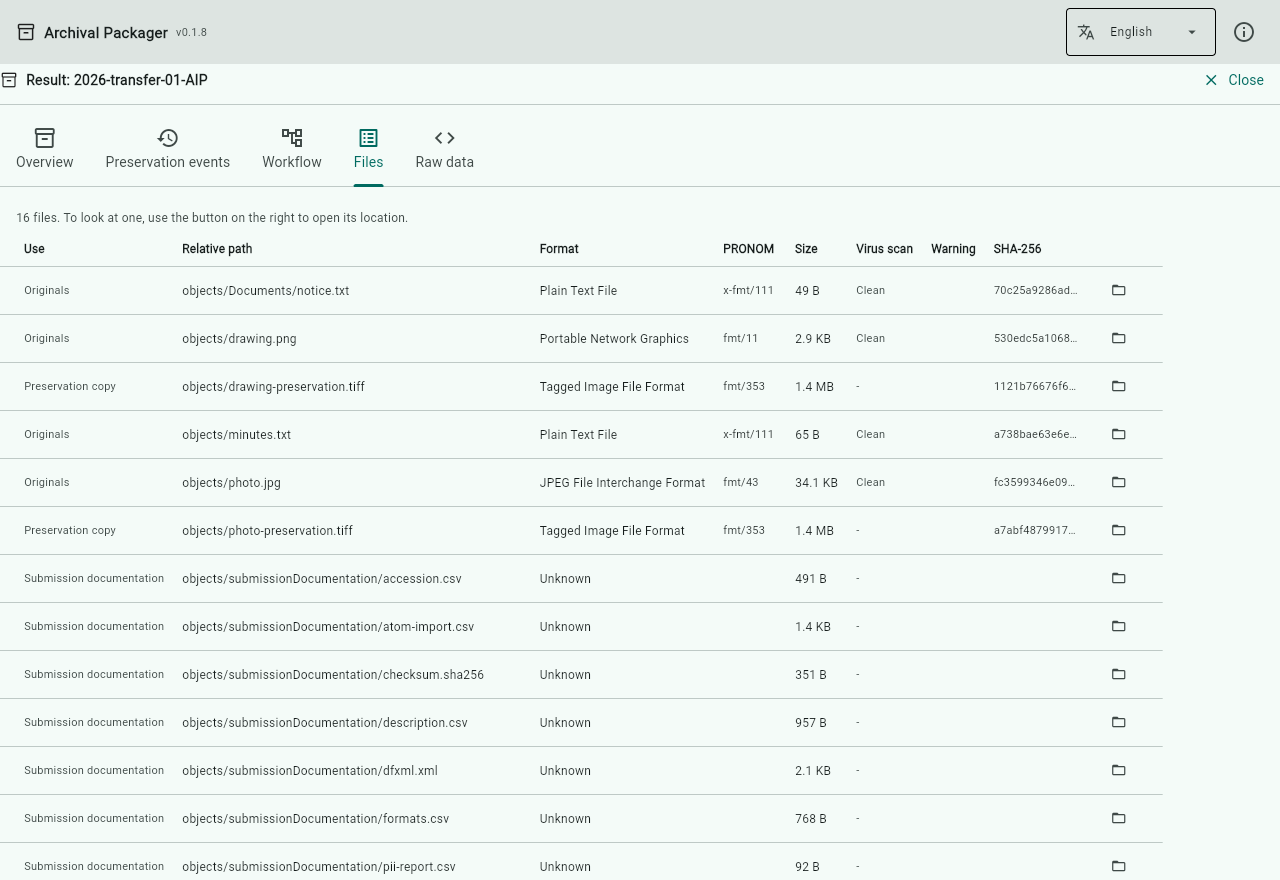Select path objects/drawing.png

point(239,339)
